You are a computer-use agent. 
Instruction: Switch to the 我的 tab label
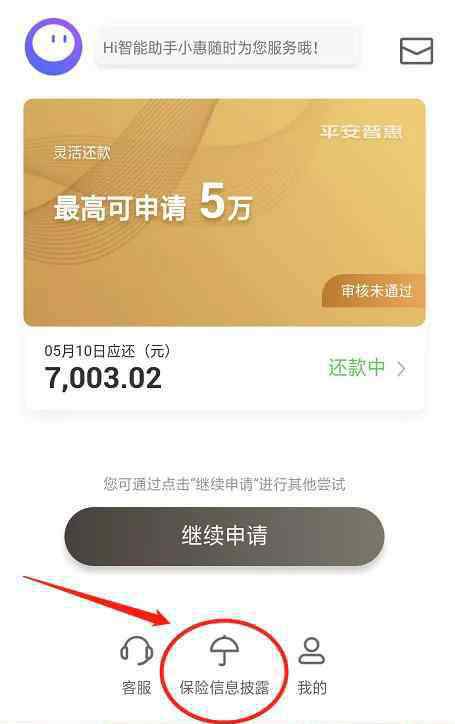pyautogui.click(x=312, y=688)
